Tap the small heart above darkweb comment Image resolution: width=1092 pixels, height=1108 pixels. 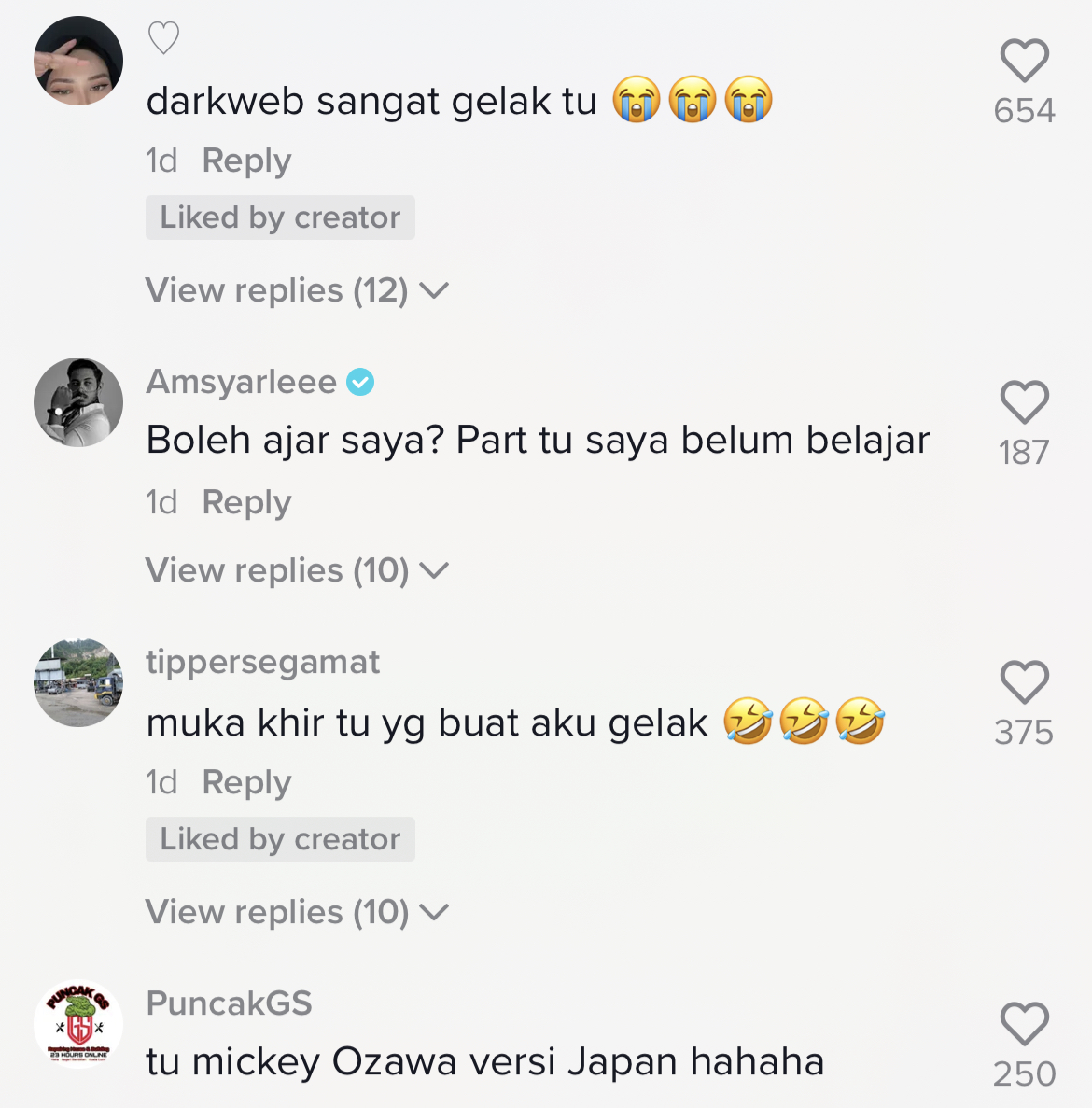click(164, 38)
